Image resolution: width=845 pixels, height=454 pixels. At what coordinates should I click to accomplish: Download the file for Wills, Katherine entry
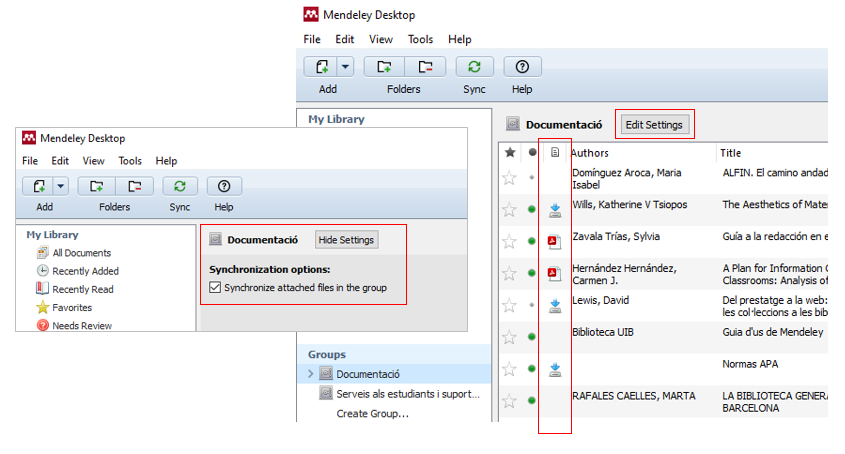pos(555,210)
